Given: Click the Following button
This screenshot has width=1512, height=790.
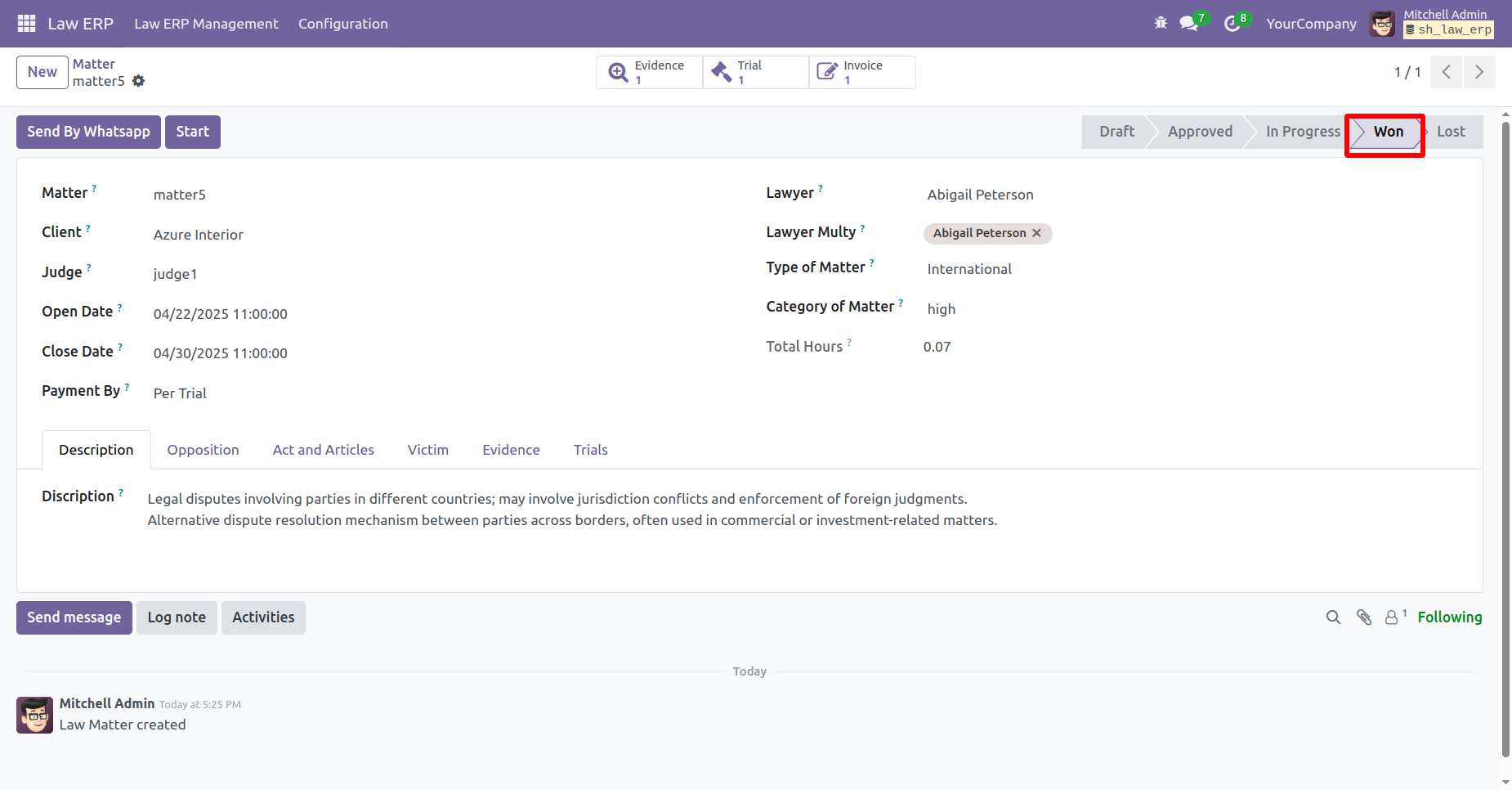Looking at the screenshot, I should [1450, 617].
